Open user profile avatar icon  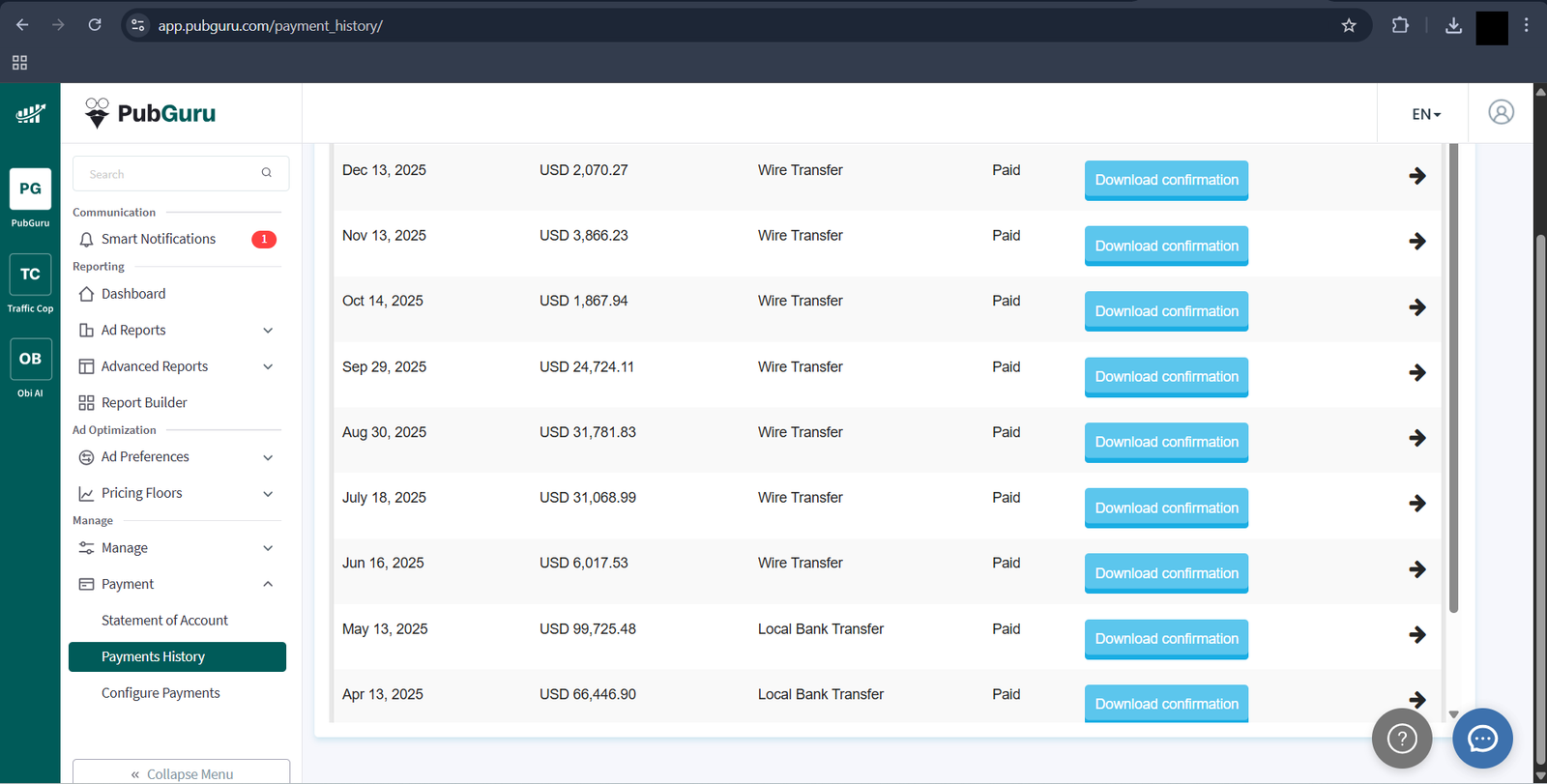1501,112
